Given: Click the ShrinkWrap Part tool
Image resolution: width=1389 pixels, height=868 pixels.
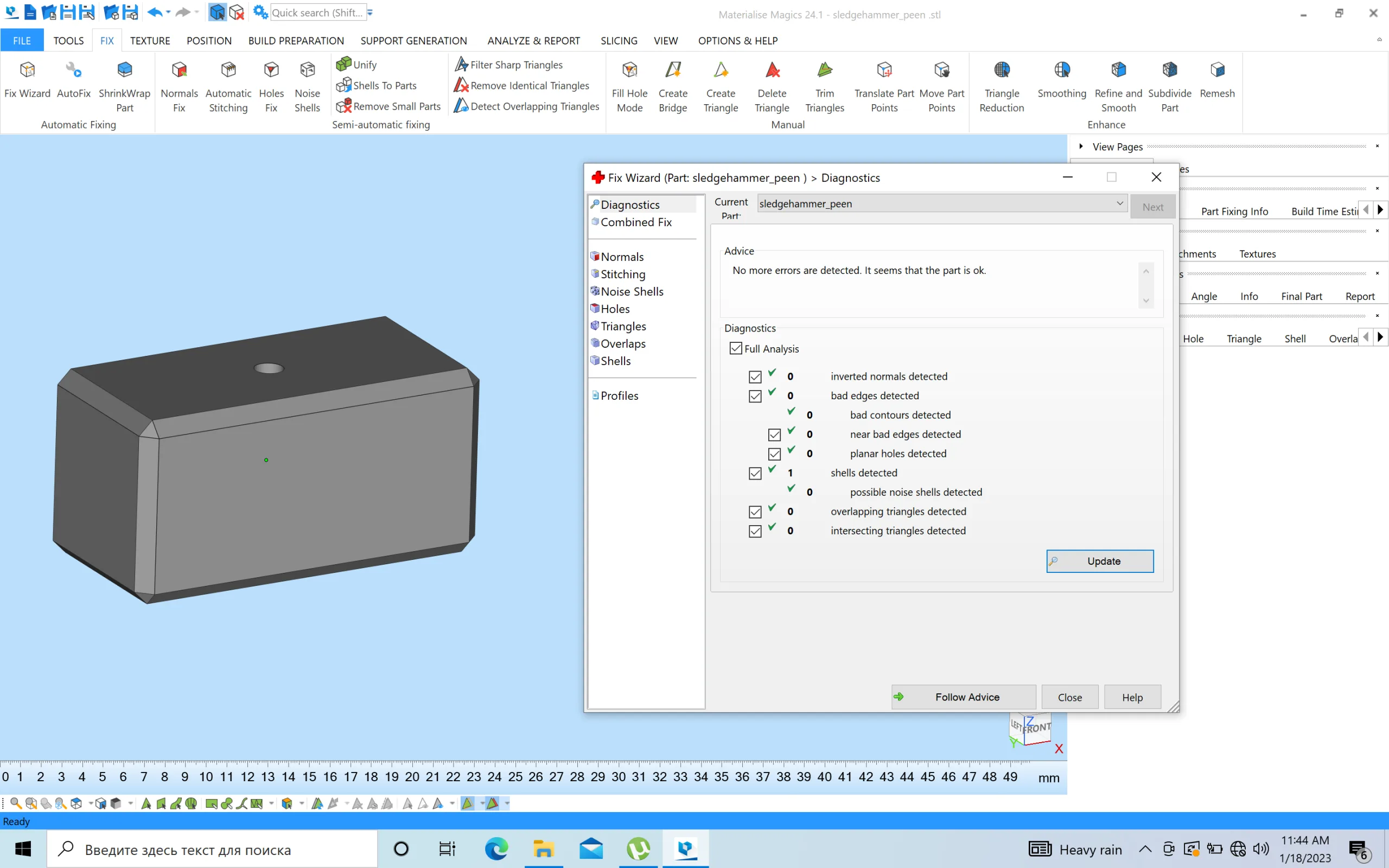Looking at the screenshot, I should 124,84.
